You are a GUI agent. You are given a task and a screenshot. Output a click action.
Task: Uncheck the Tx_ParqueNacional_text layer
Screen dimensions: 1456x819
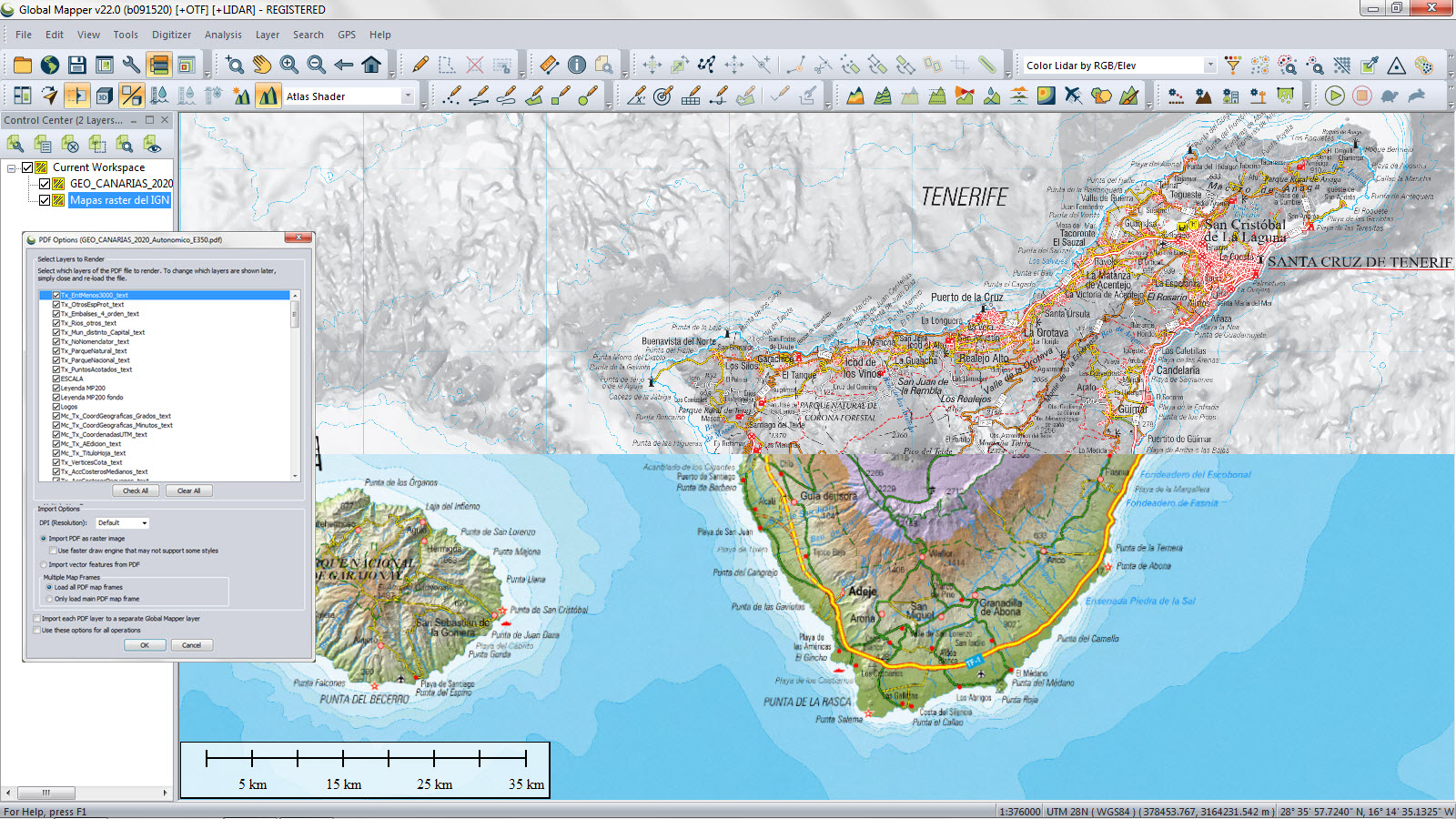(55, 360)
